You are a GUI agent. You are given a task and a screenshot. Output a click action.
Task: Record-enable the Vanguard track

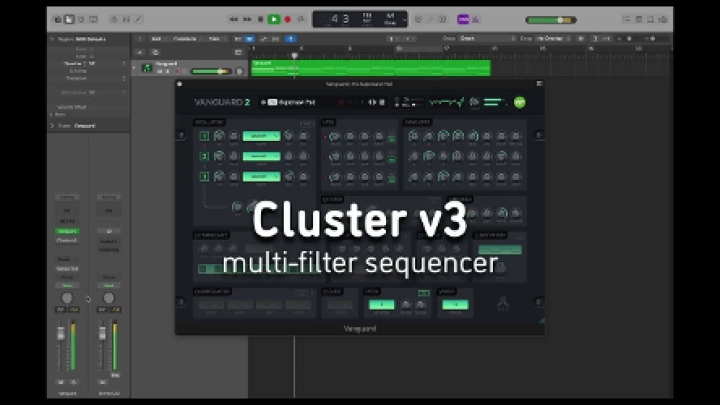pyautogui.click(x=177, y=72)
